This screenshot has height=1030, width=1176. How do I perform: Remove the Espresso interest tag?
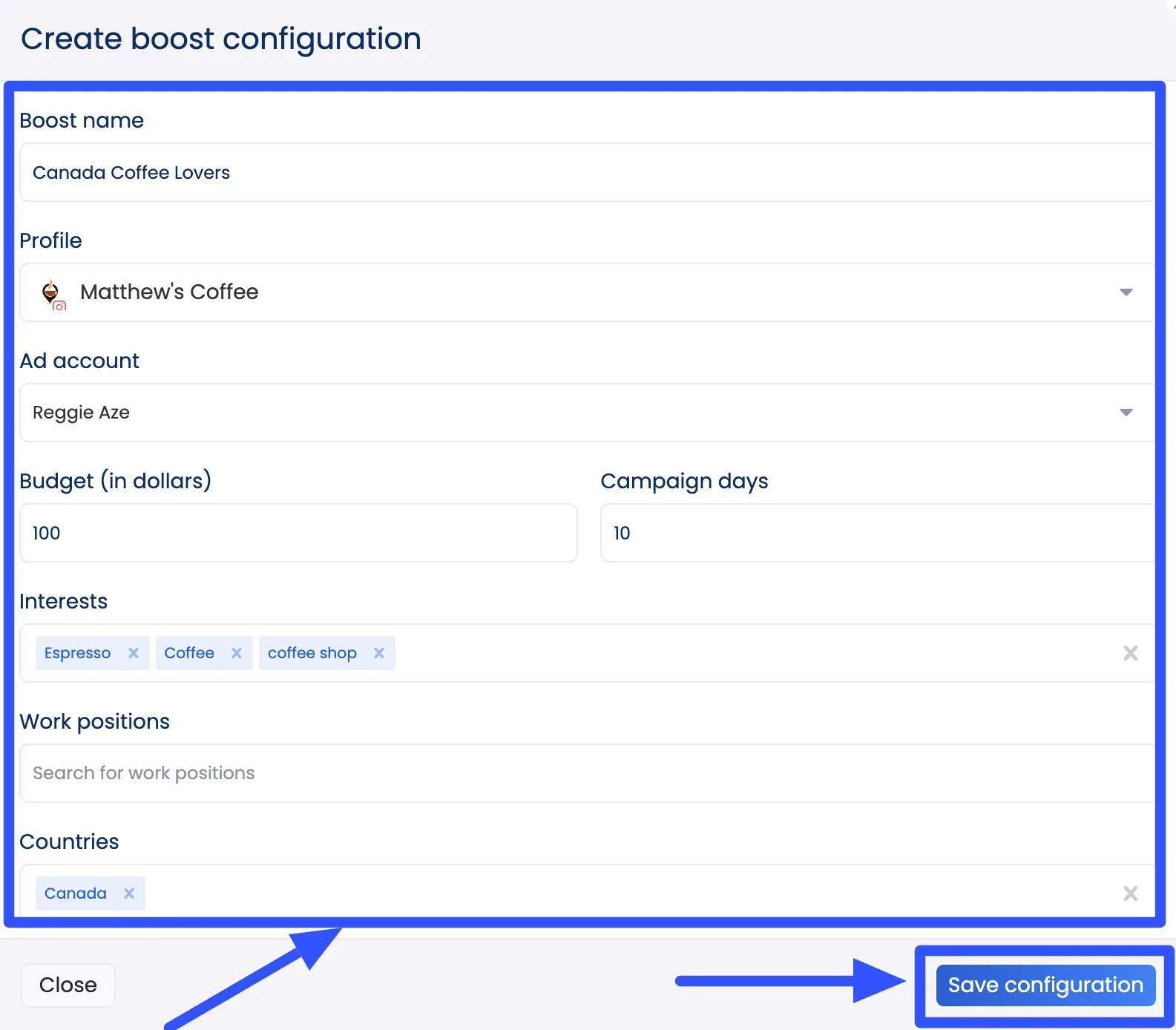pos(134,653)
